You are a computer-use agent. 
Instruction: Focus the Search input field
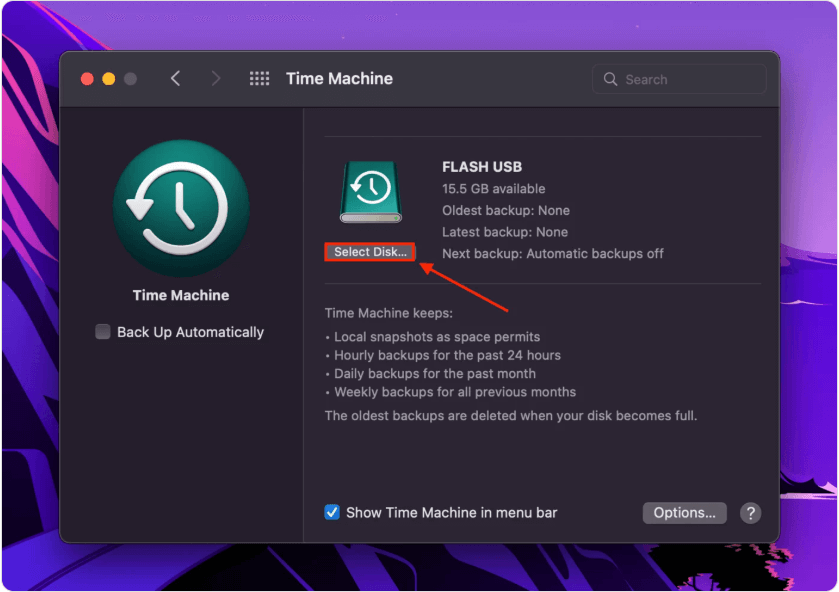[690, 80]
